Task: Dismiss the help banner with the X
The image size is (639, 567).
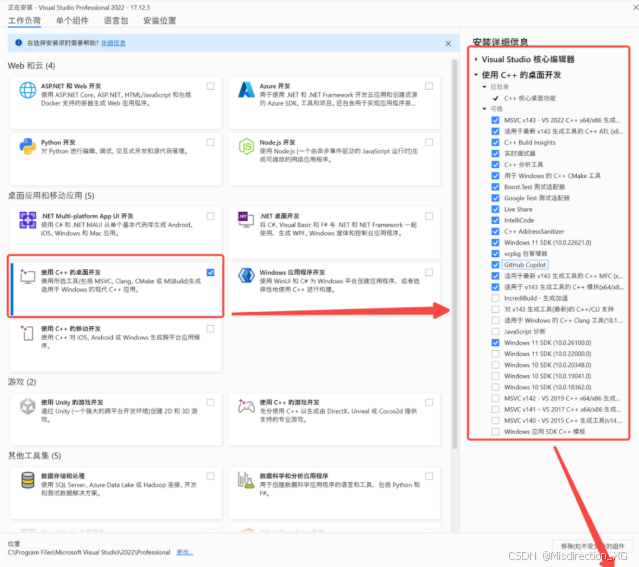Action: (448, 43)
